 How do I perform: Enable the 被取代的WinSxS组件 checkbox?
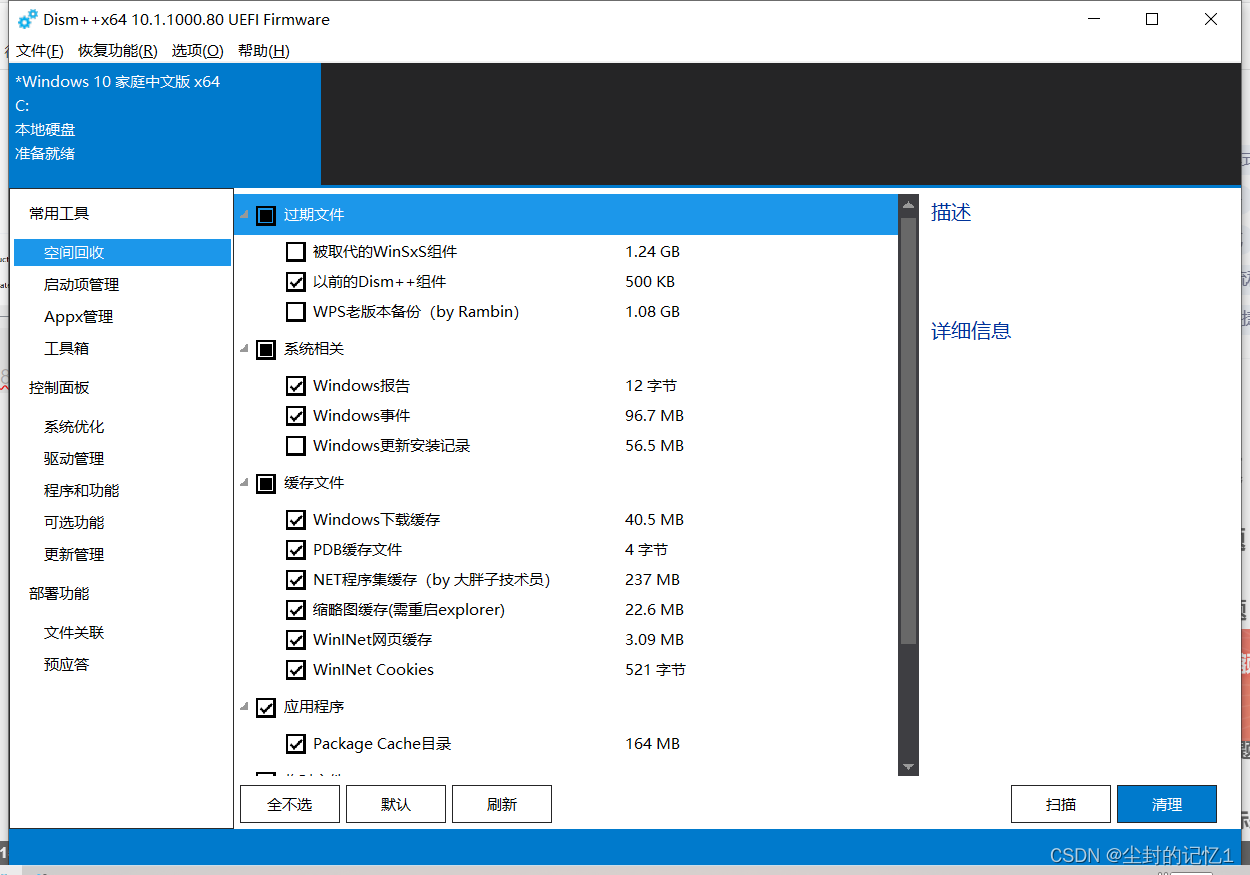[296, 251]
